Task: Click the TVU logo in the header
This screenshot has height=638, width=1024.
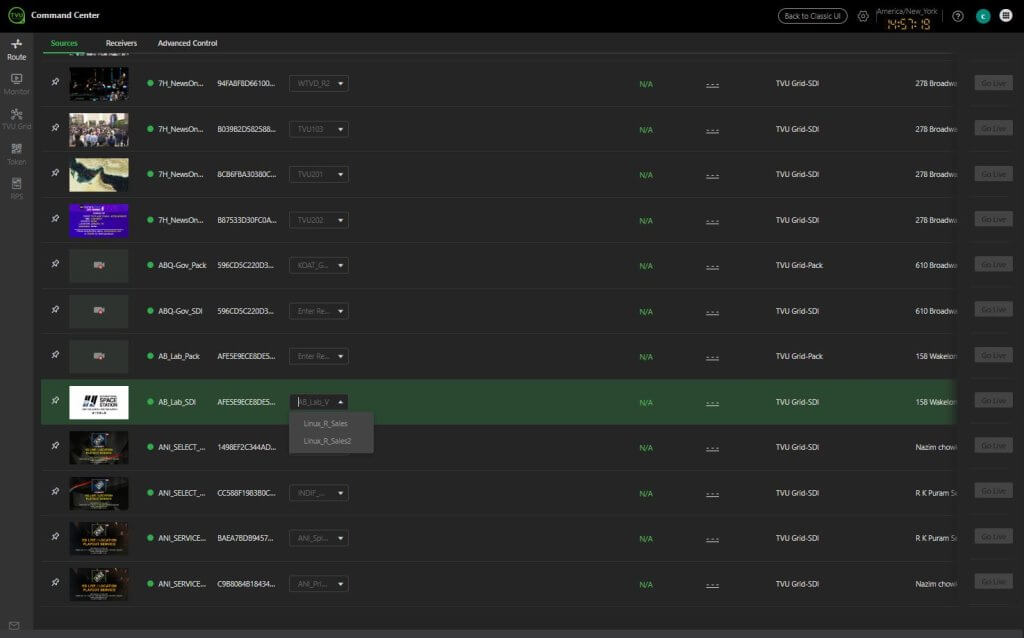Action: click(16, 15)
